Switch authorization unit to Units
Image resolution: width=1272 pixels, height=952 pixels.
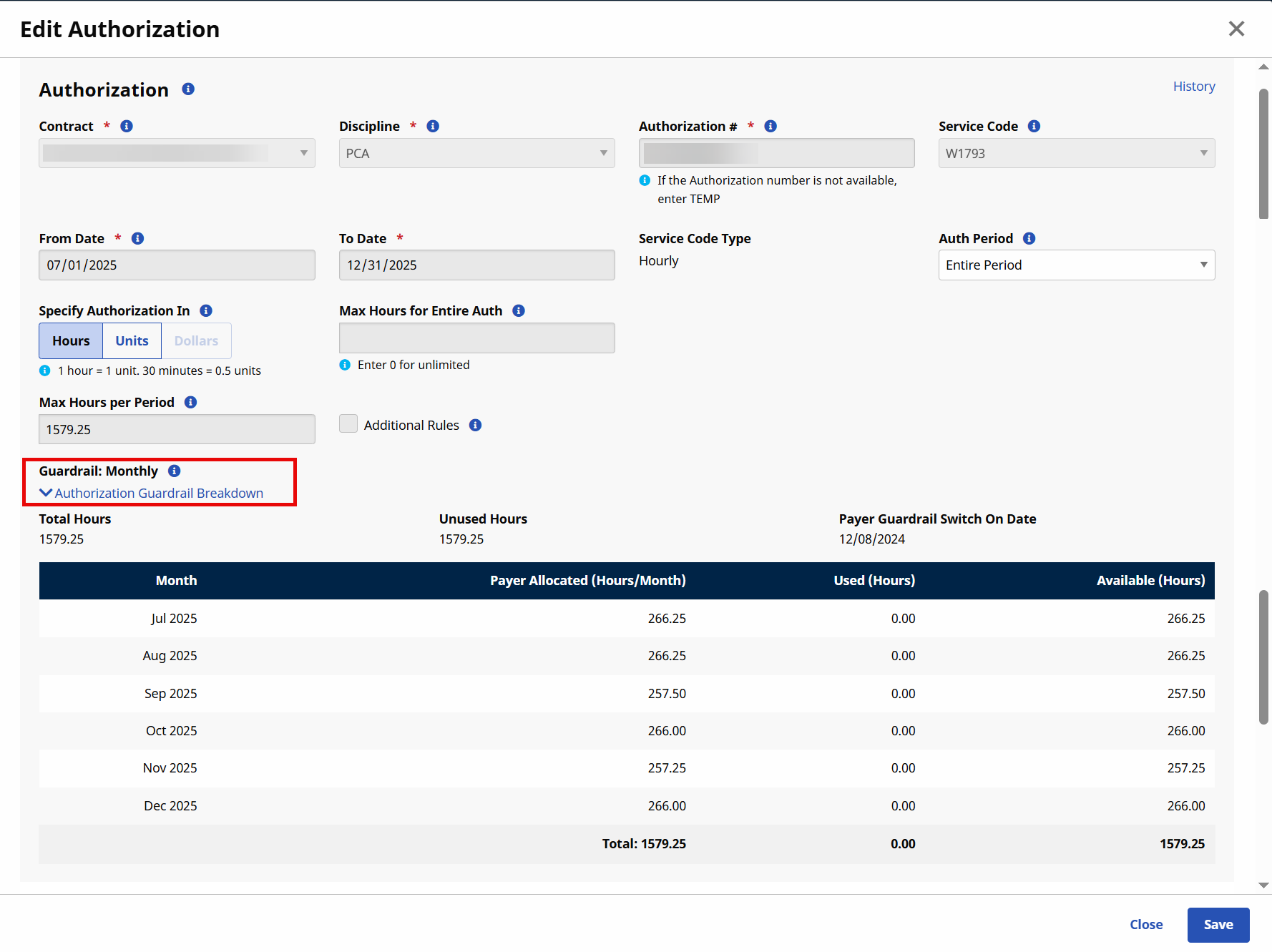point(132,341)
